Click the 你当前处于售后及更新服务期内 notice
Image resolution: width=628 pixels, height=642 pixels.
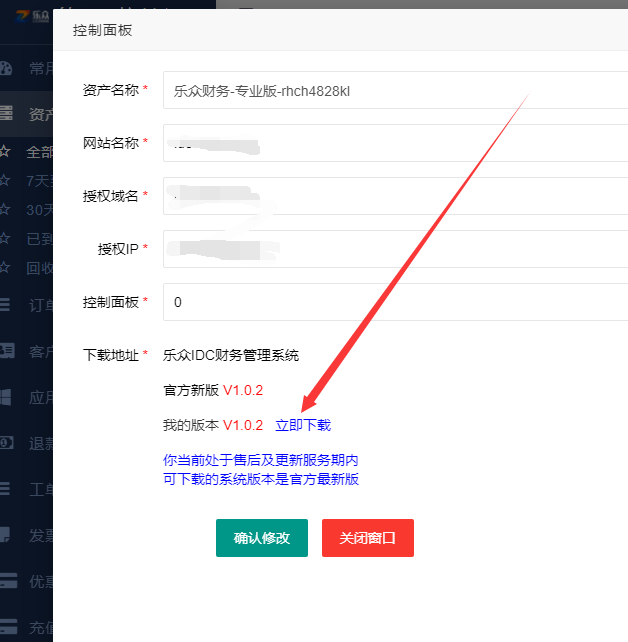tap(260, 460)
